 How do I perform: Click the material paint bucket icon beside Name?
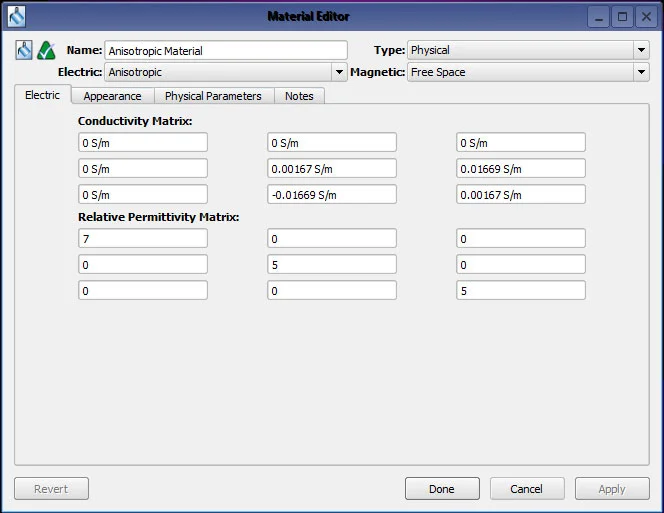pos(24,50)
